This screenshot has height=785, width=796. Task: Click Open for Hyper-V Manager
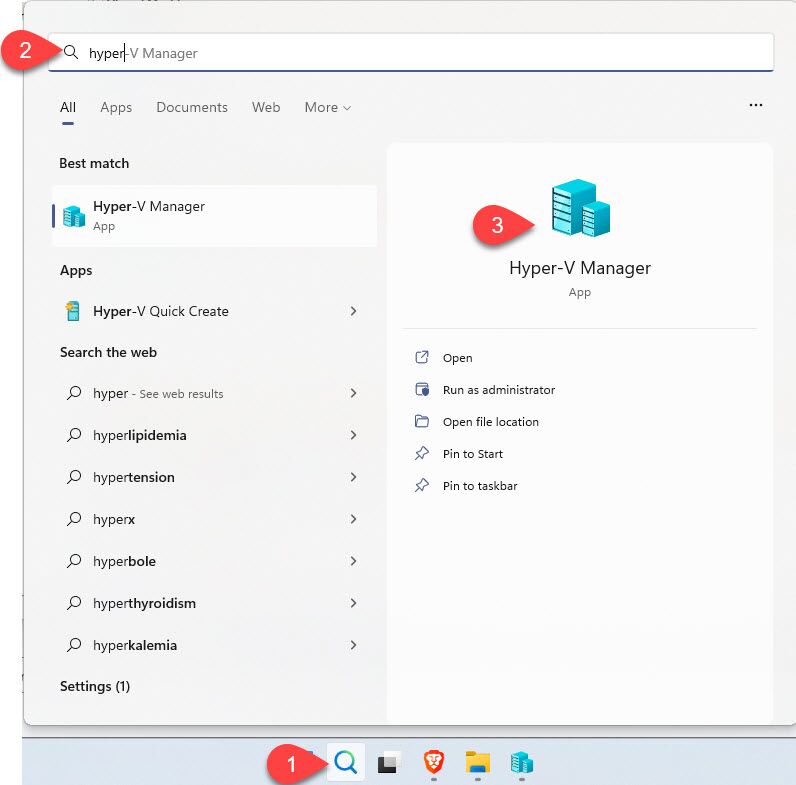coord(457,358)
